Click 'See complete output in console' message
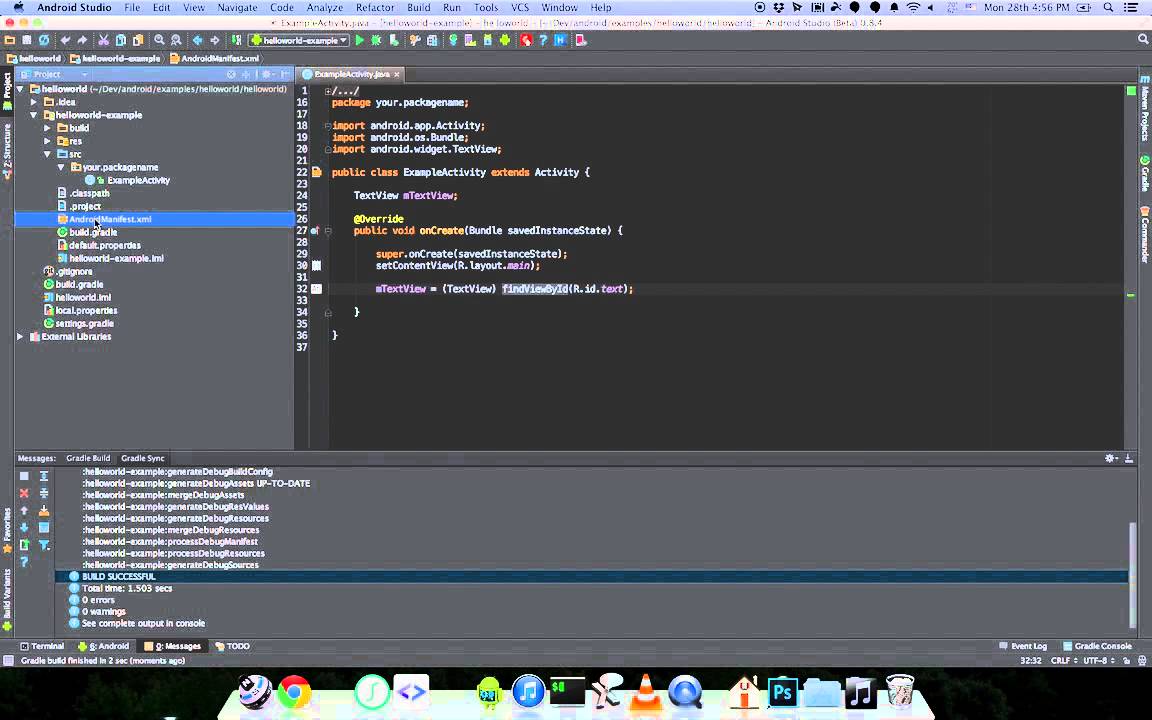 pos(143,623)
